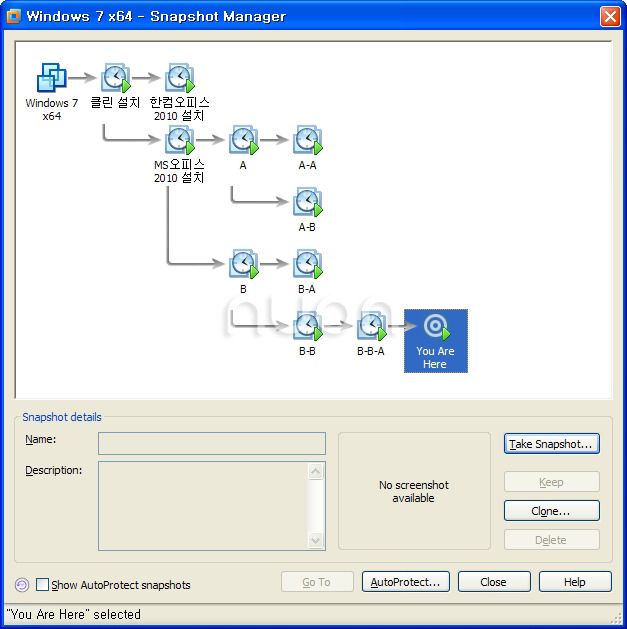The image size is (627, 629).
Task: Click the Close button at bottom
Action: click(x=494, y=582)
